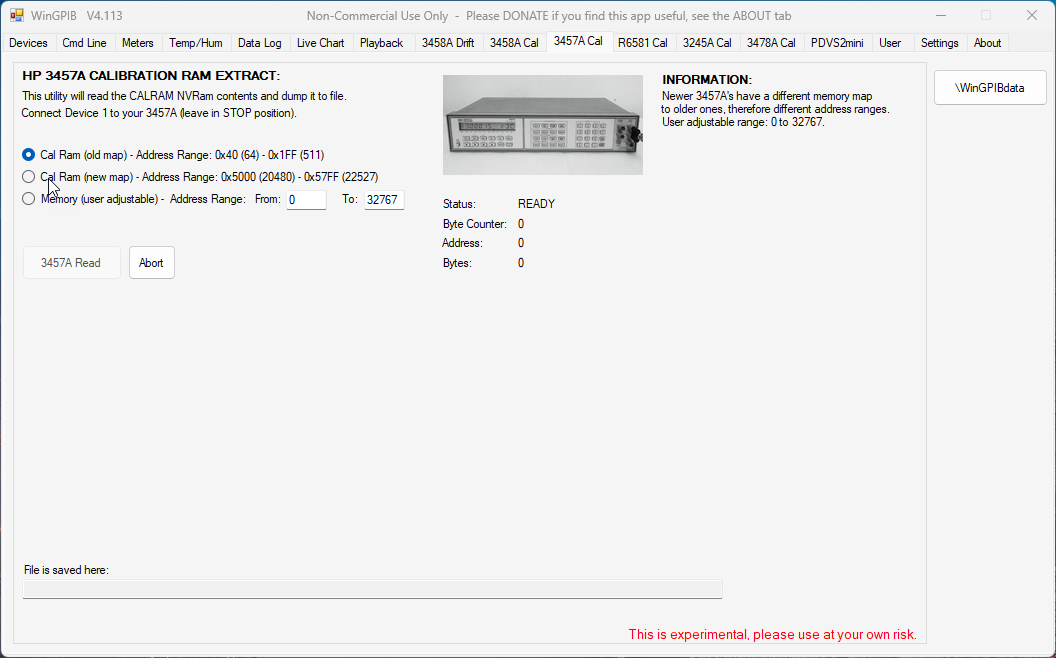
Task: Click the To address input field
Action: [x=384, y=200]
